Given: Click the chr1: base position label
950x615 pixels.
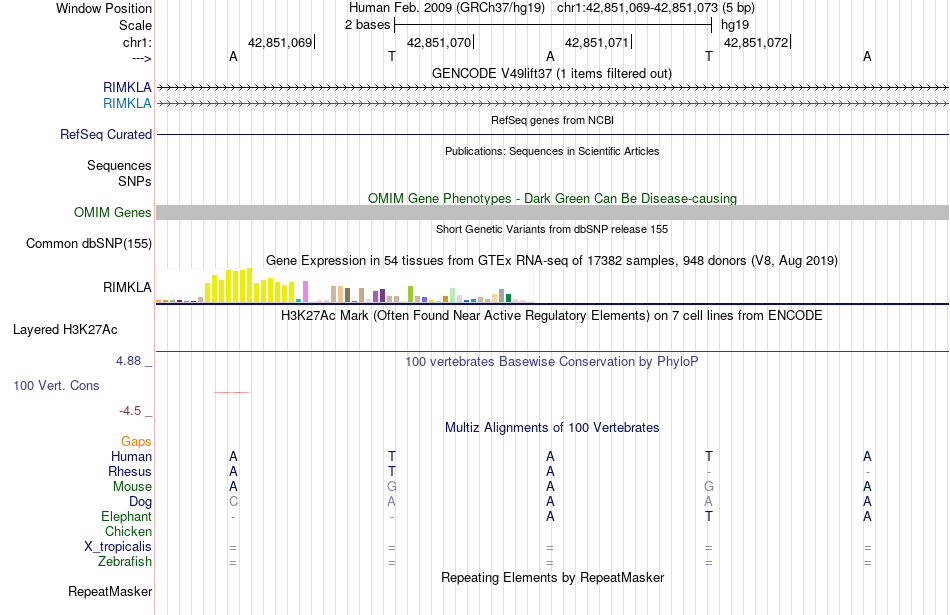Looking at the screenshot, I should [x=138, y=42].
